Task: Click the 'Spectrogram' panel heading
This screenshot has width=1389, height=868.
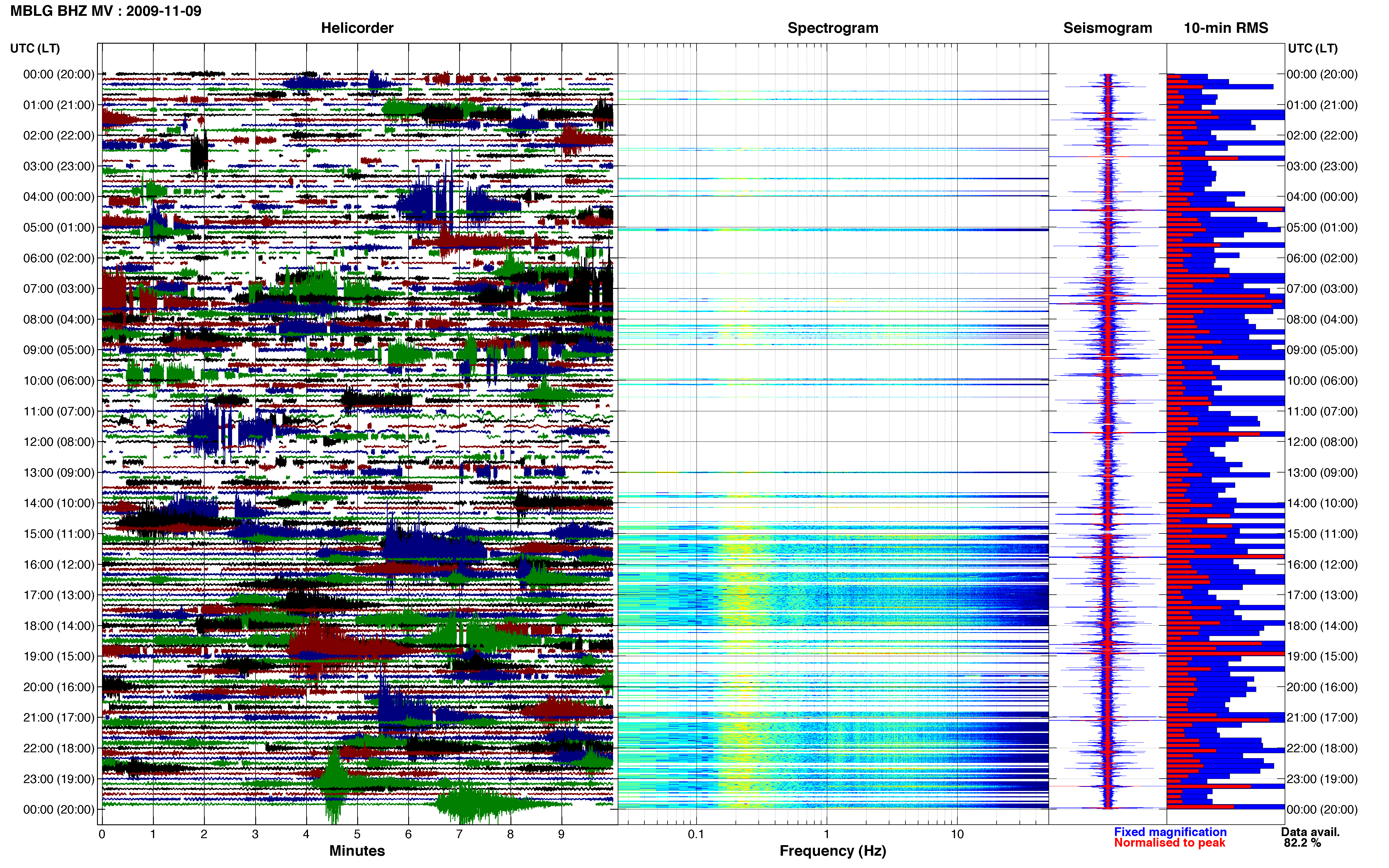Action: [833, 28]
